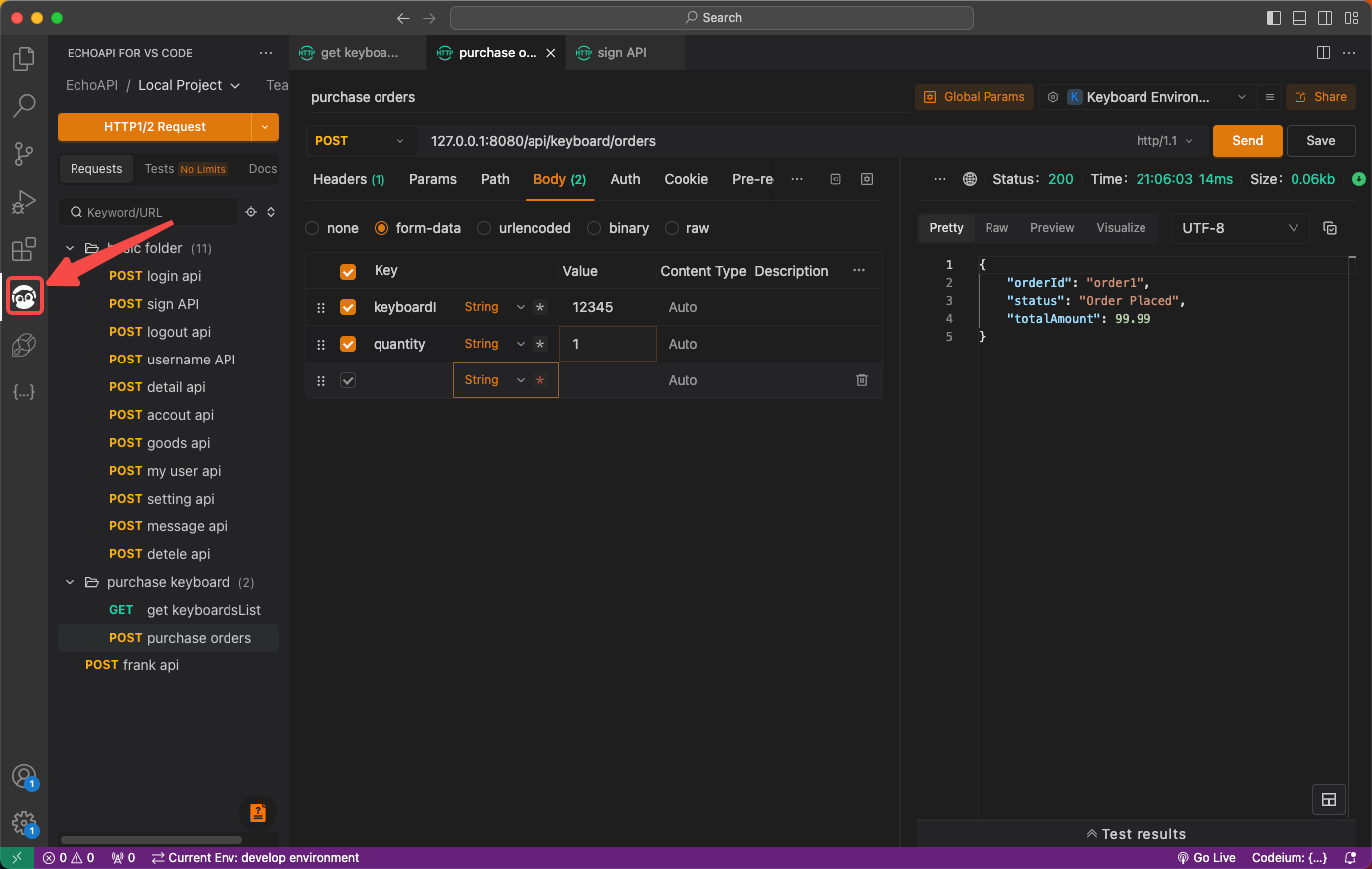Click the response layout icon at bottom right
1372x869 pixels.
(x=1329, y=799)
